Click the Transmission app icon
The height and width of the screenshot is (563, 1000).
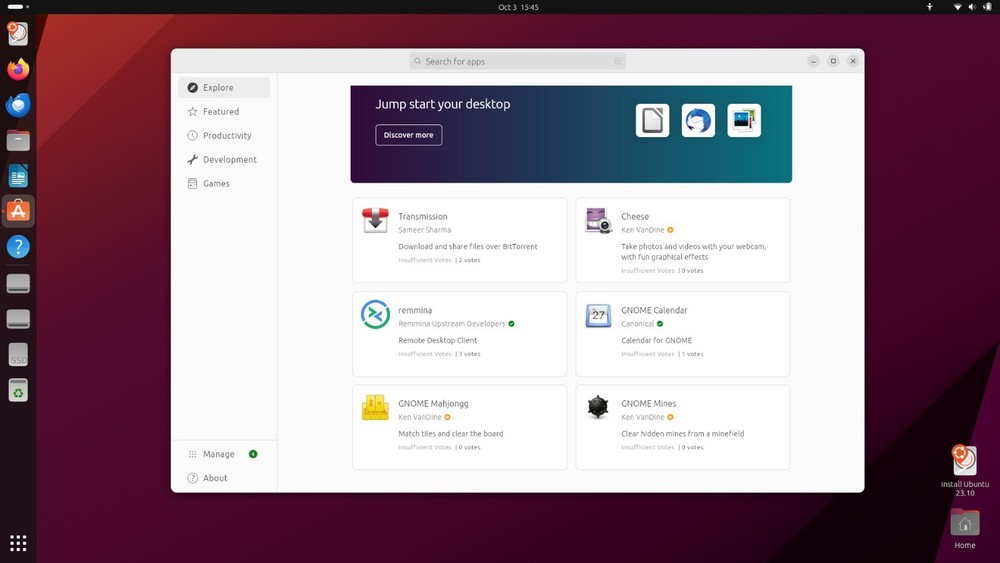(375, 221)
